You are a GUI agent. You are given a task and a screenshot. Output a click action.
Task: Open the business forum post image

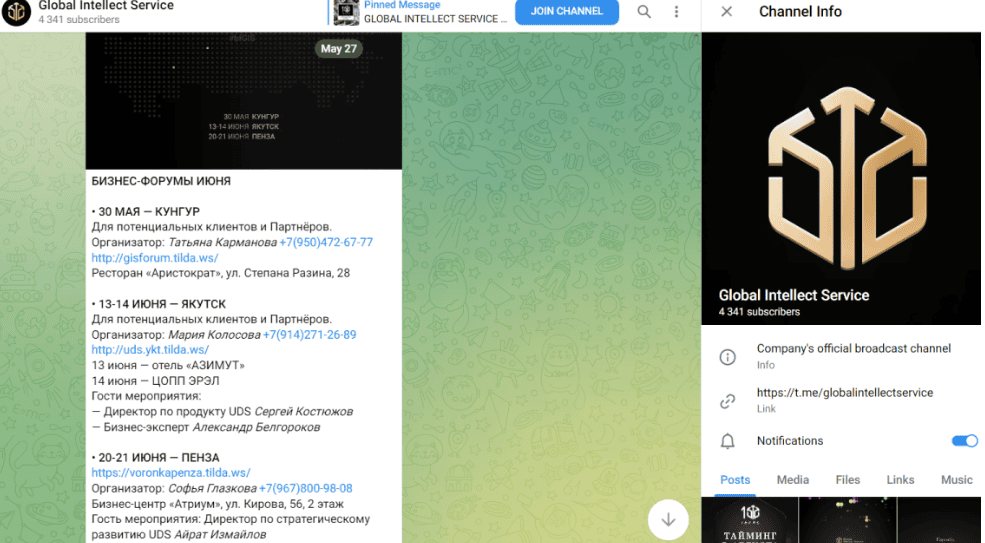click(x=244, y=101)
